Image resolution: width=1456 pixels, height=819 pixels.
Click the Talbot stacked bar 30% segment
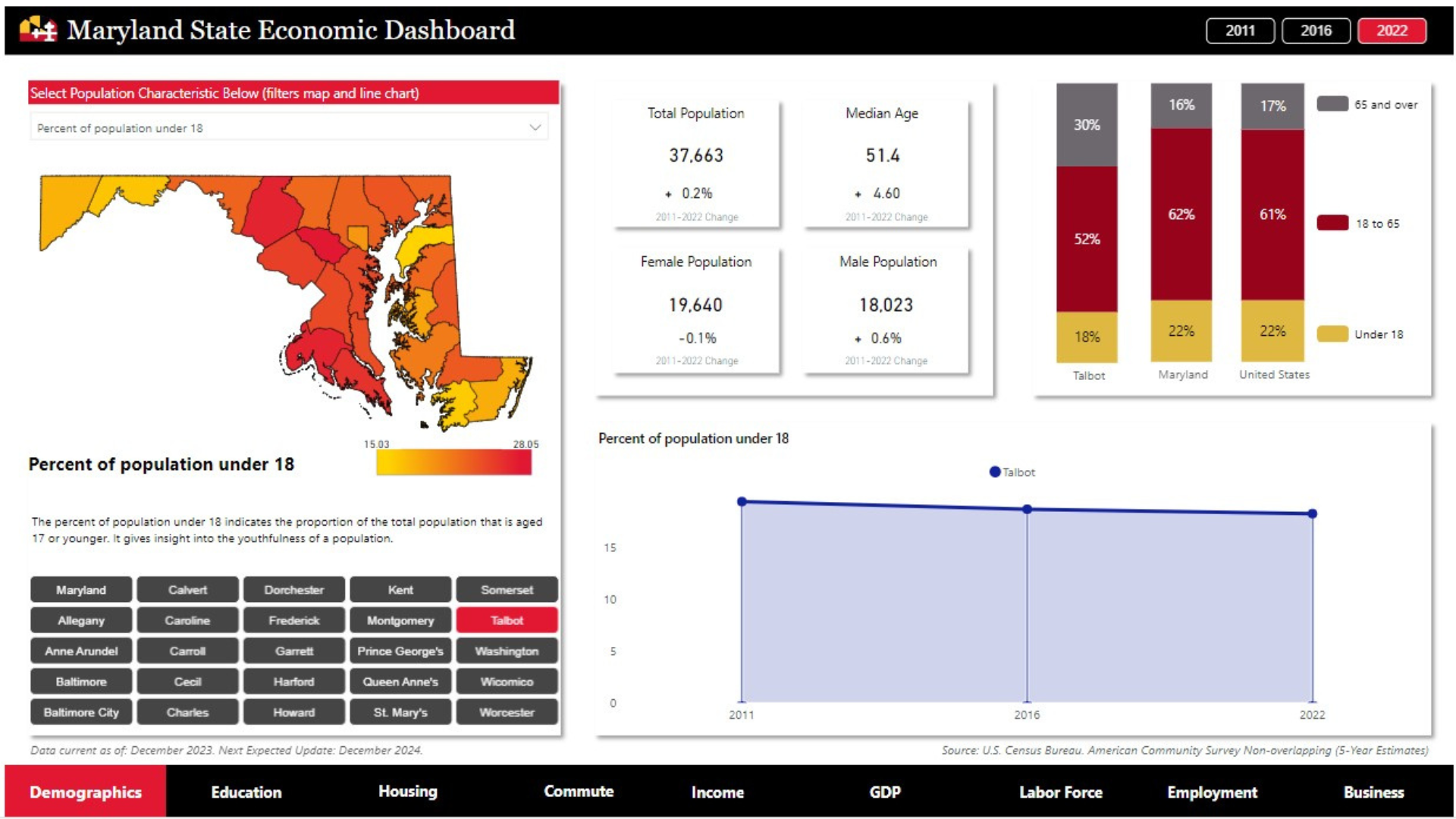click(1087, 124)
